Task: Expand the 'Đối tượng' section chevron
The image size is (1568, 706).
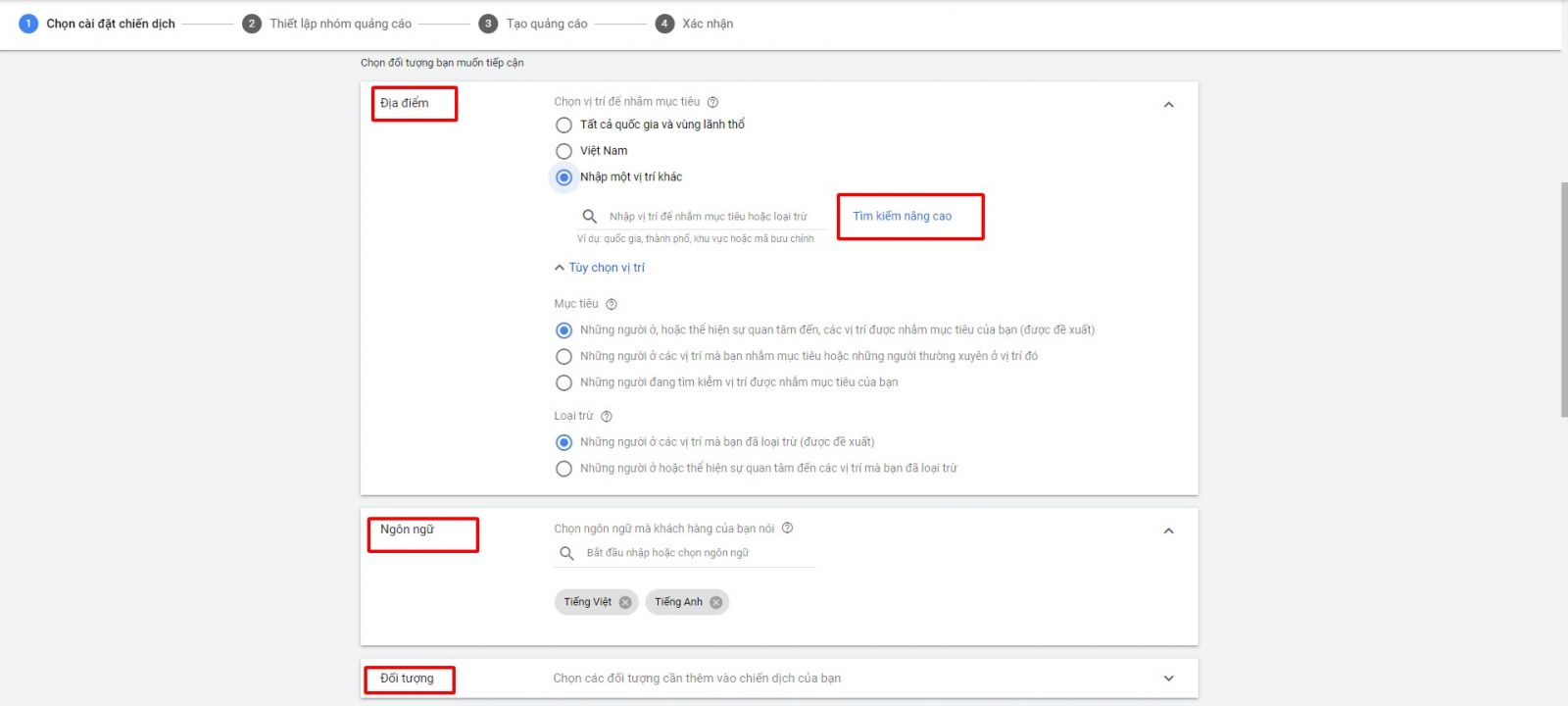Action: (1168, 679)
